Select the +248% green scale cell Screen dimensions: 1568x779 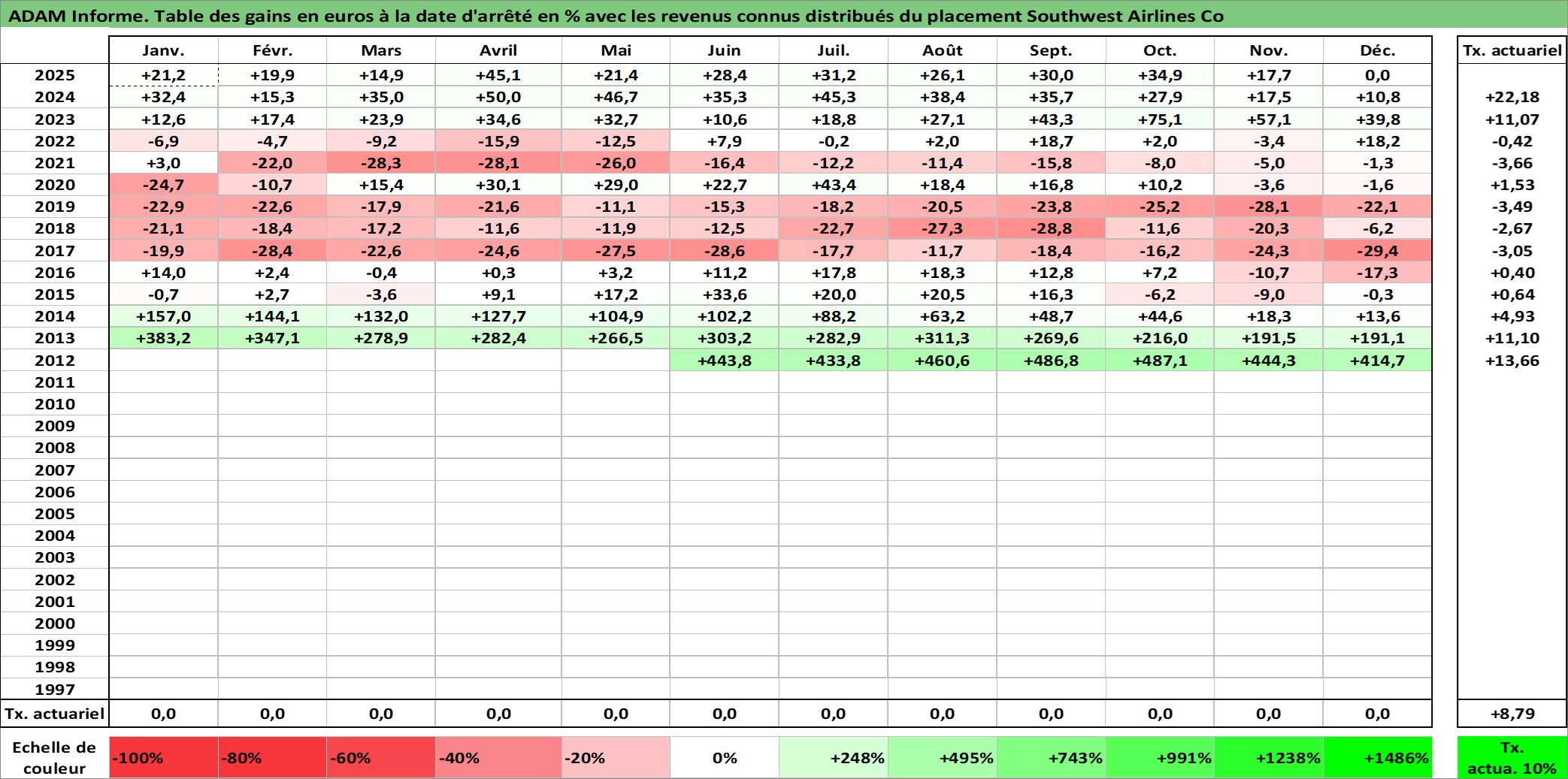pyautogui.click(x=834, y=757)
